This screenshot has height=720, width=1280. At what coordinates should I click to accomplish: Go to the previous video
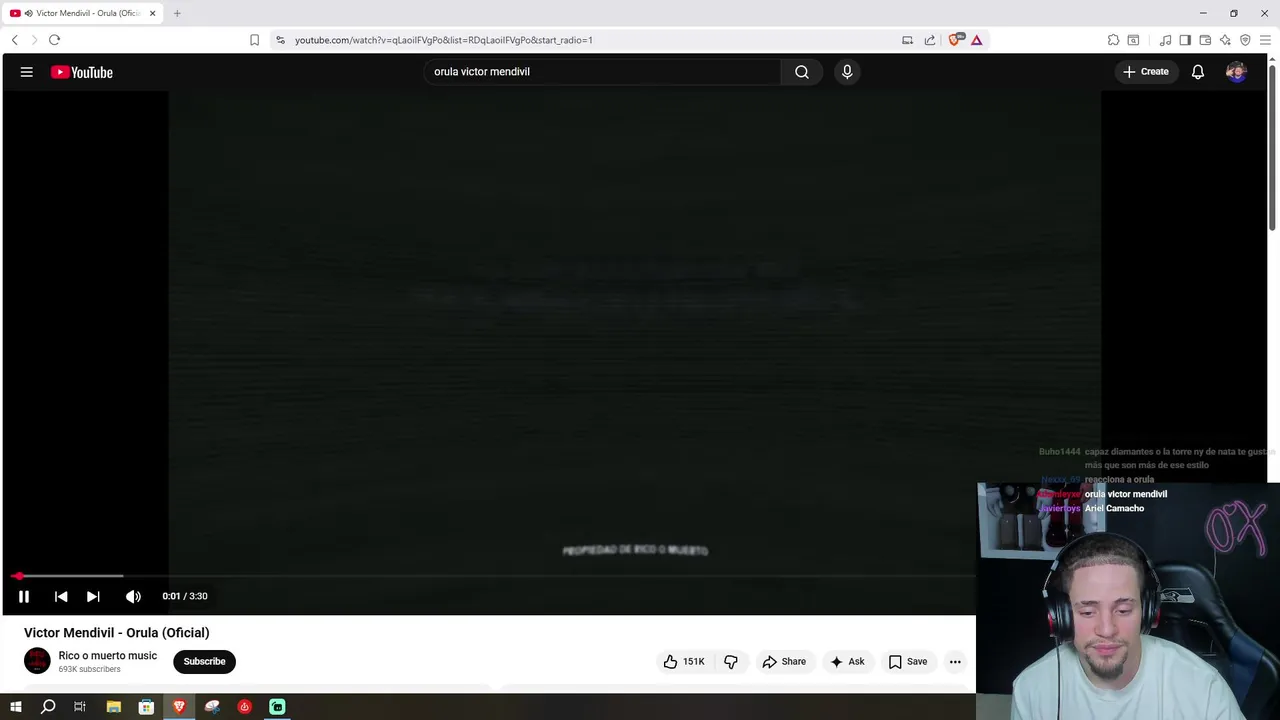click(x=61, y=596)
